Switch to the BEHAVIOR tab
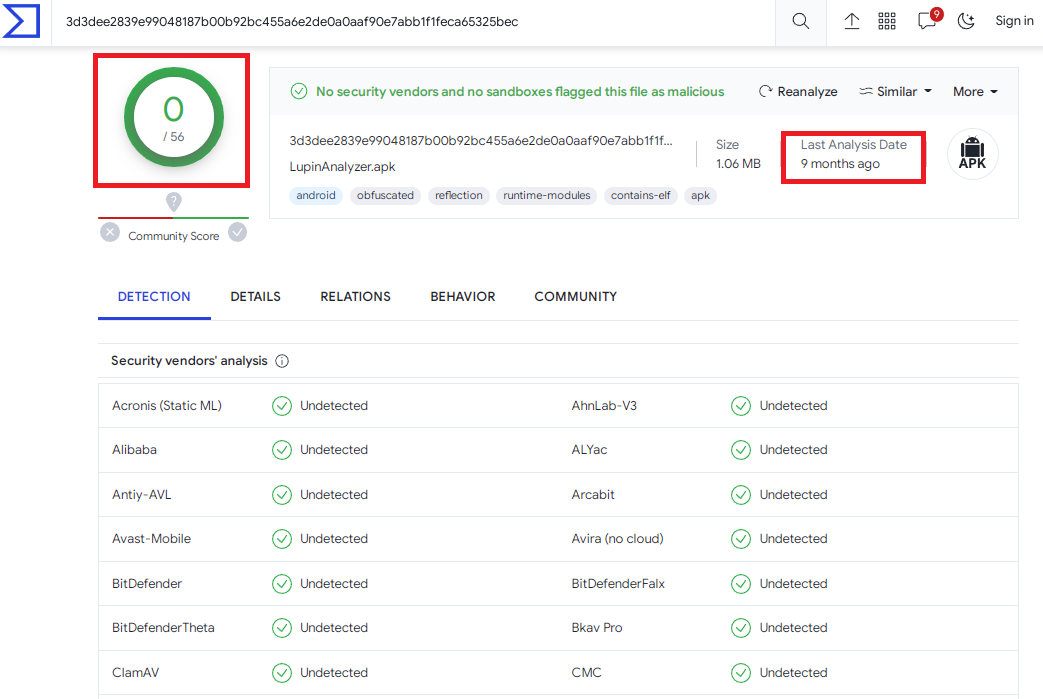Image resolution: width=1043 pixels, height=699 pixels. coord(462,297)
